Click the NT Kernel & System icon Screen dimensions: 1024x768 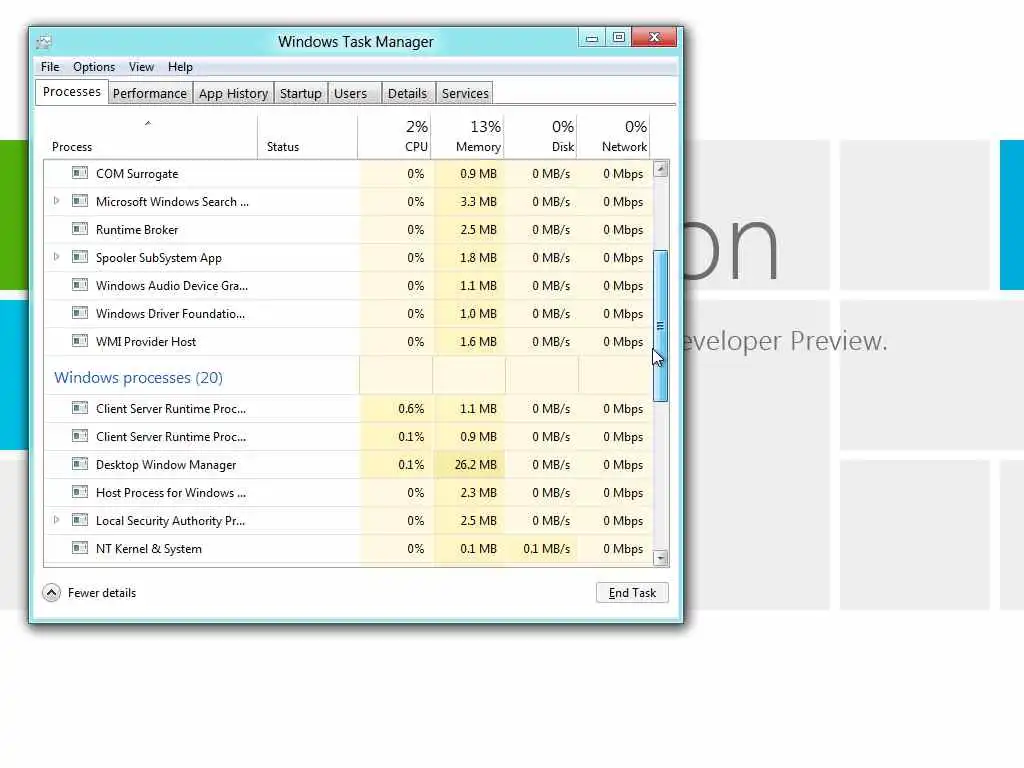point(80,549)
